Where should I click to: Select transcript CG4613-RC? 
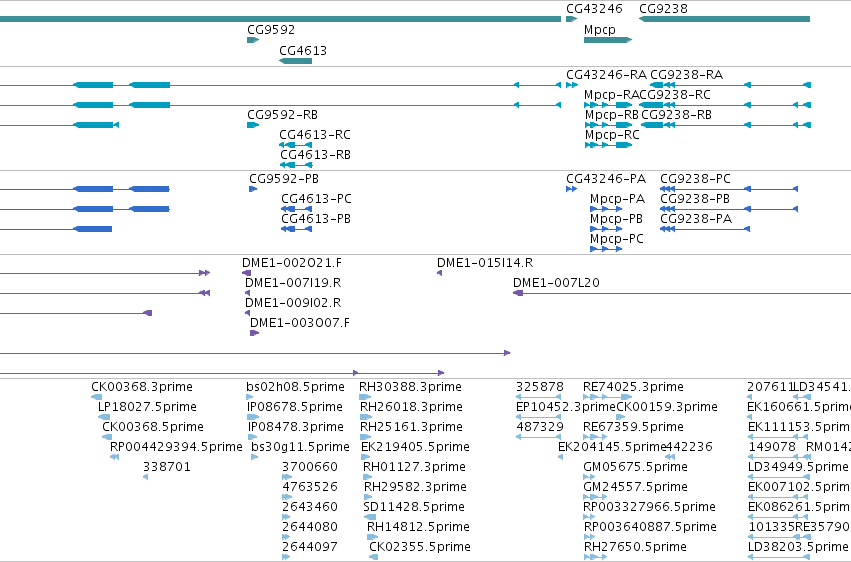point(315,135)
